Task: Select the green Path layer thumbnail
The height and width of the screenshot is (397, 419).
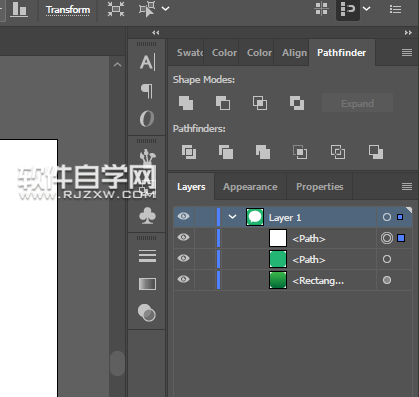Action: pos(278,259)
